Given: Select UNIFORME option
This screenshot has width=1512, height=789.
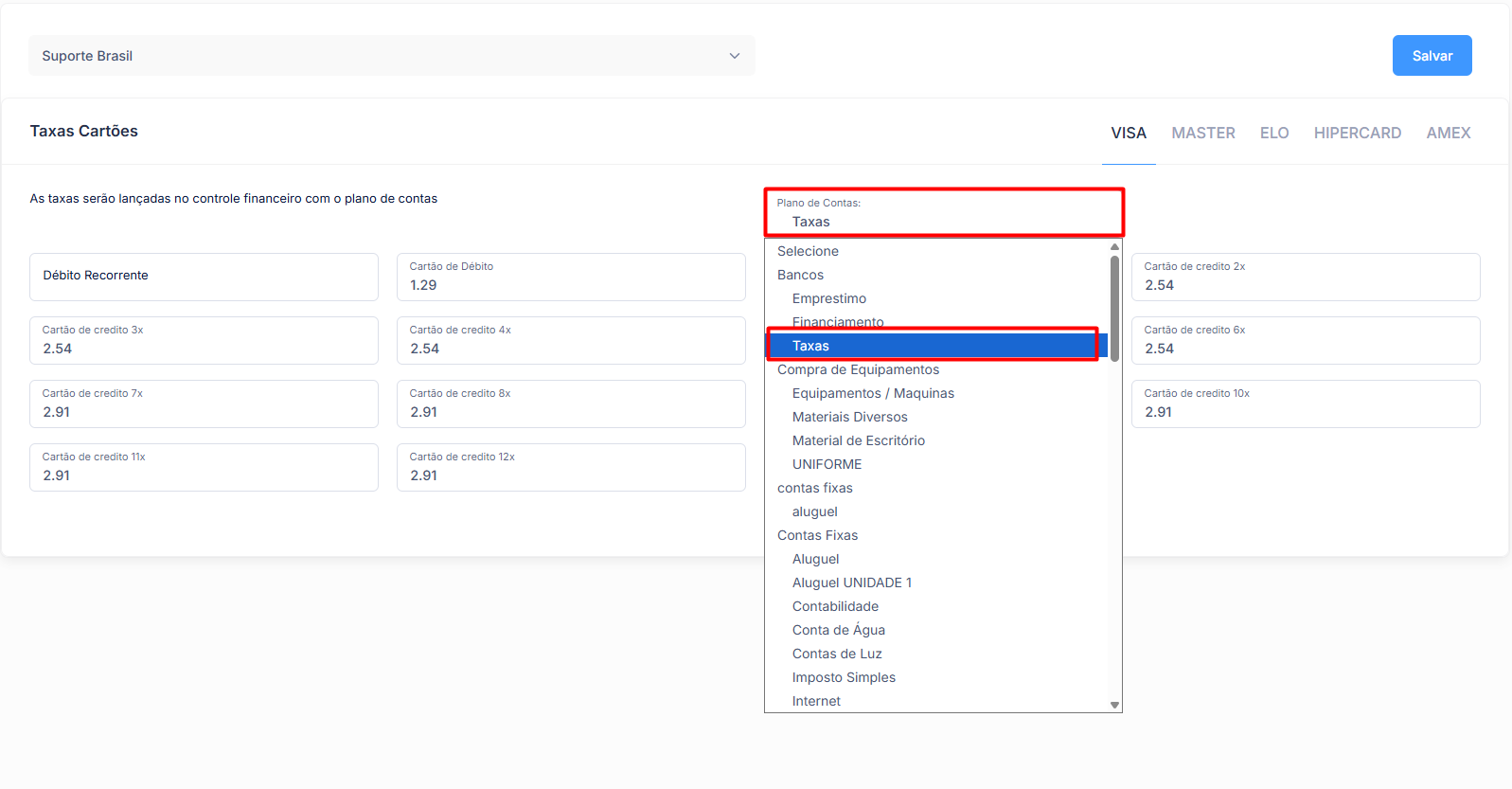Looking at the screenshot, I should (936, 464).
